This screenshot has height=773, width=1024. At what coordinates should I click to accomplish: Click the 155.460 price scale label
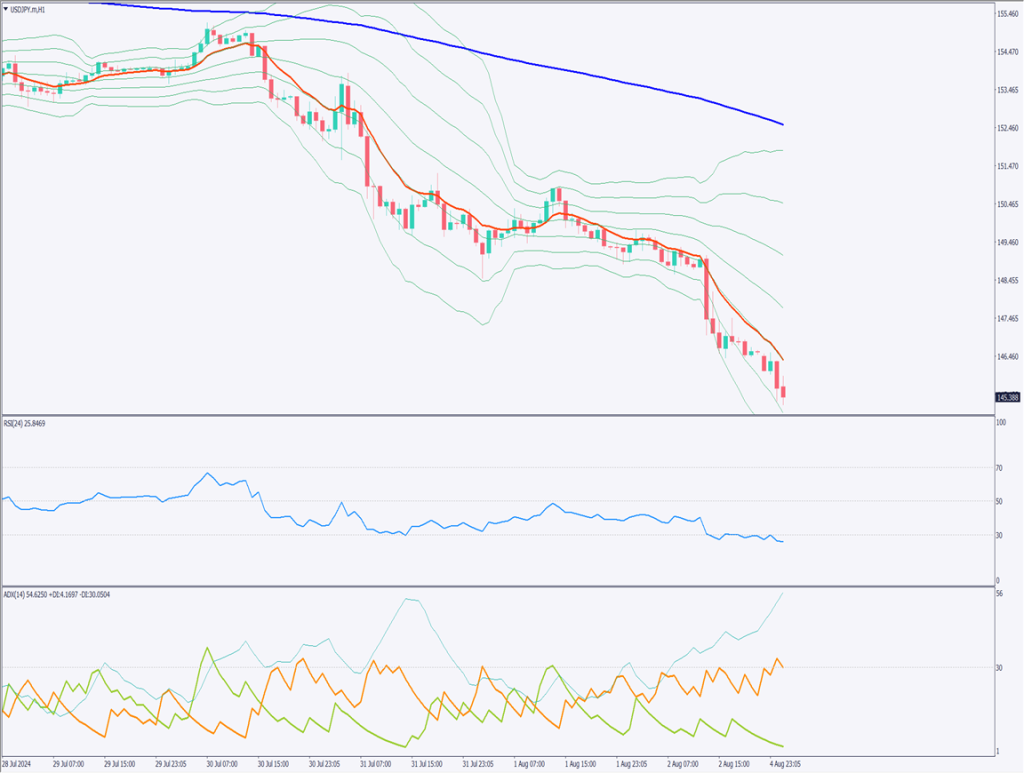coord(1007,14)
